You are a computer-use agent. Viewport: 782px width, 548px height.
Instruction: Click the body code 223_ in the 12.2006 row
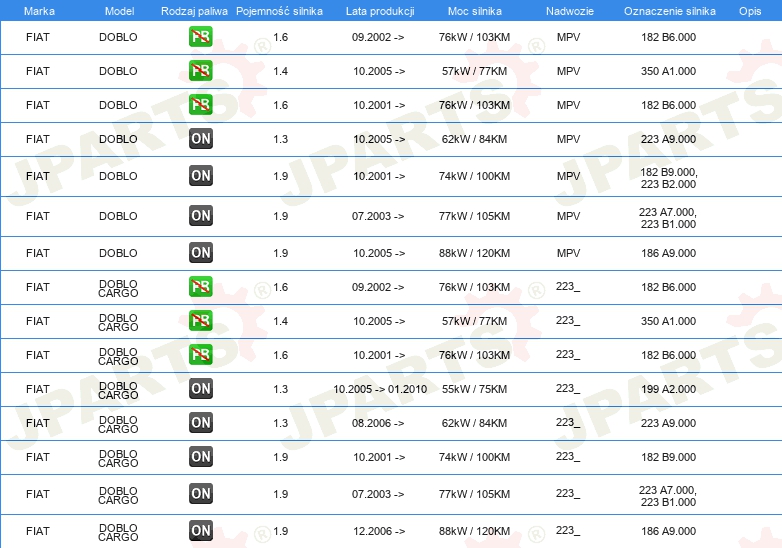point(568,531)
